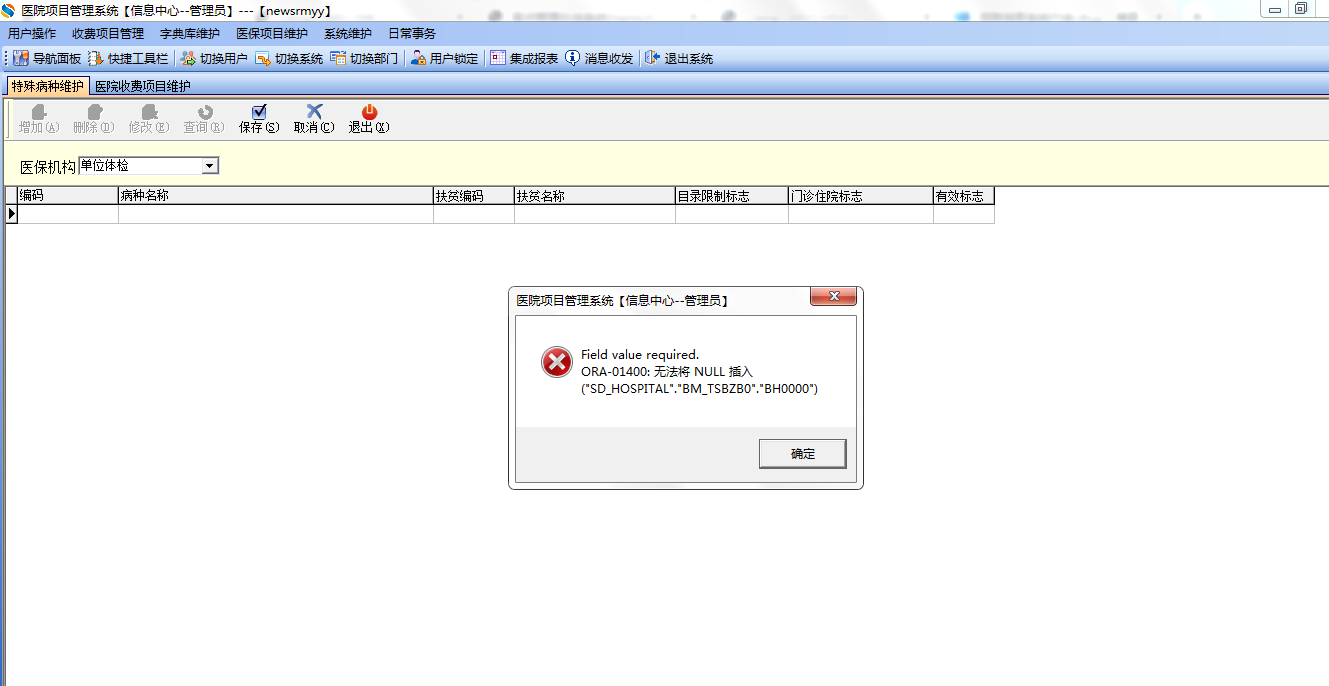This screenshot has width=1329, height=686.
Task: Close the error dialog with X
Action: point(833,297)
